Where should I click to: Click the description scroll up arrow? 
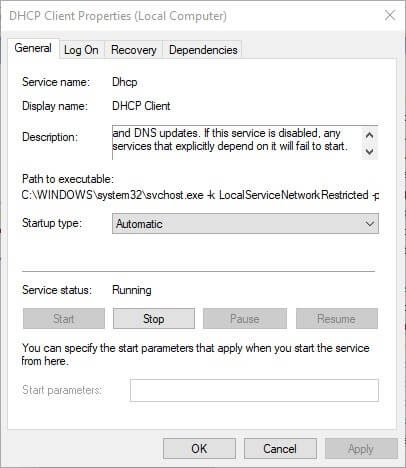click(x=369, y=135)
